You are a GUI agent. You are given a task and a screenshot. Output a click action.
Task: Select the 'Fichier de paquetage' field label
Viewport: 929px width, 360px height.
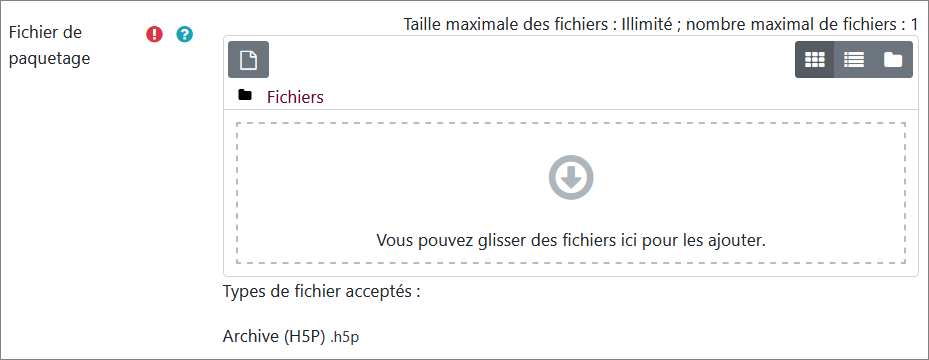click(x=49, y=46)
